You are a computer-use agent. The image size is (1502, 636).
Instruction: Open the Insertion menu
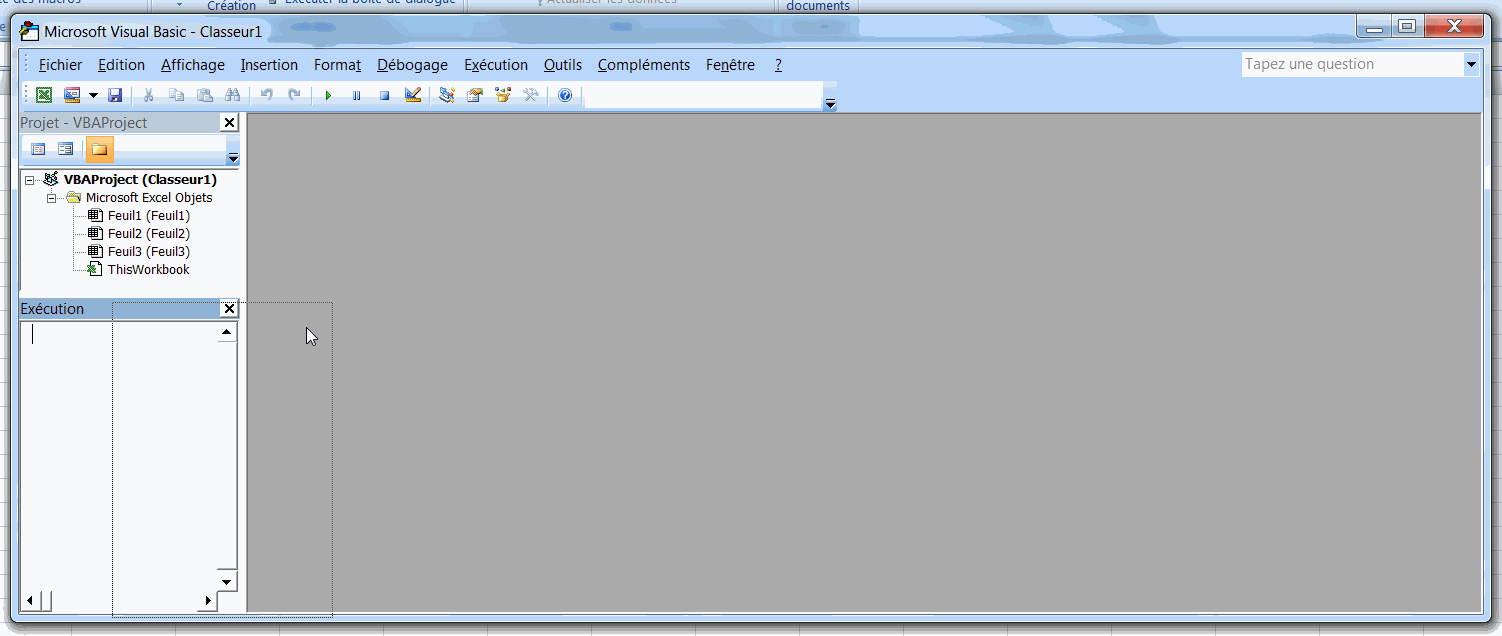pyautogui.click(x=269, y=65)
